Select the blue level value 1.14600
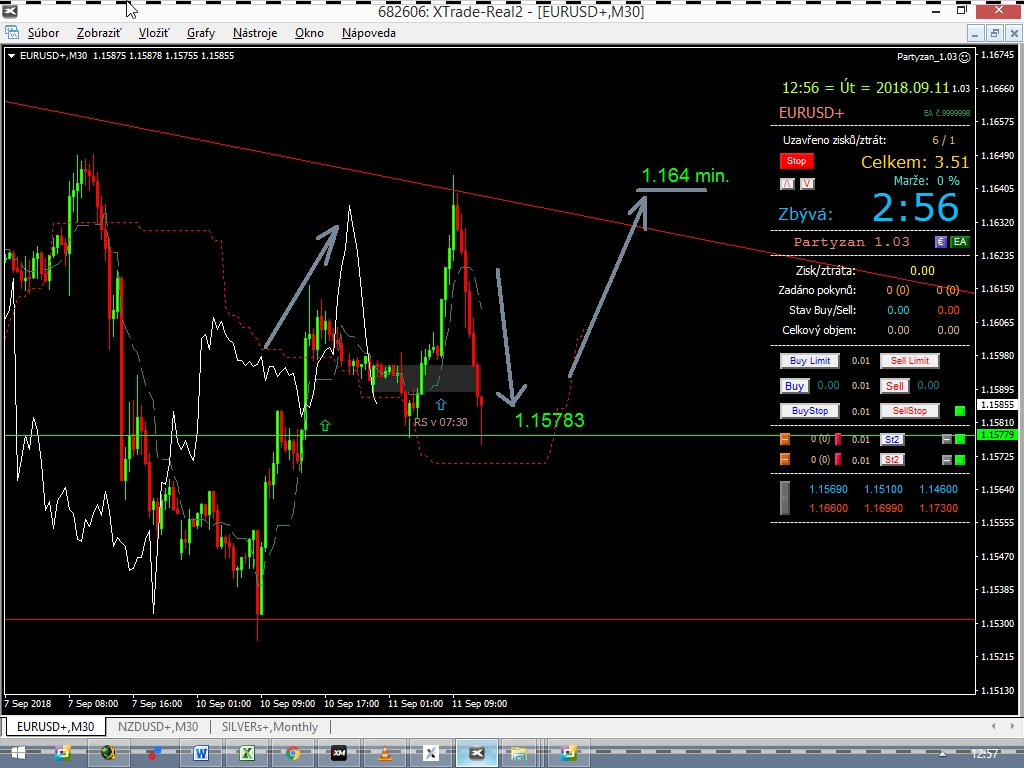Viewport: 1024px width, 768px height. click(x=938, y=489)
